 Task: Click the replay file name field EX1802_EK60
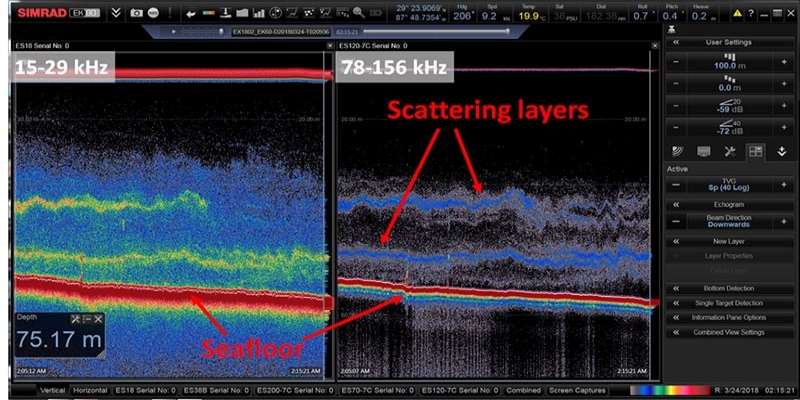point(282,32)
